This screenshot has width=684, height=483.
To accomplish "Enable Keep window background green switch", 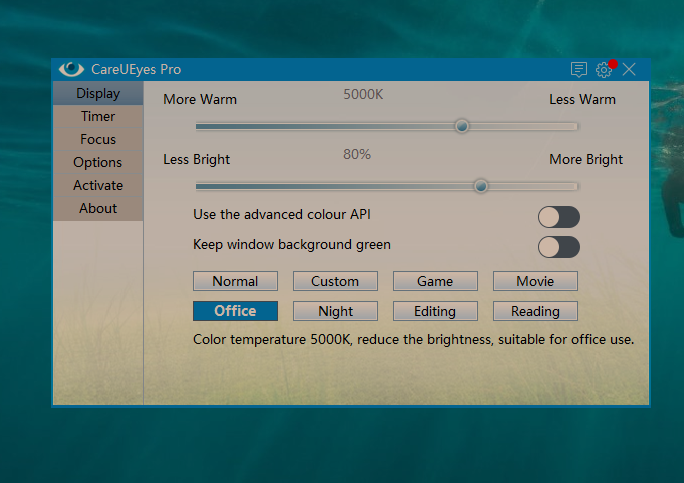I will coord(558,247).
